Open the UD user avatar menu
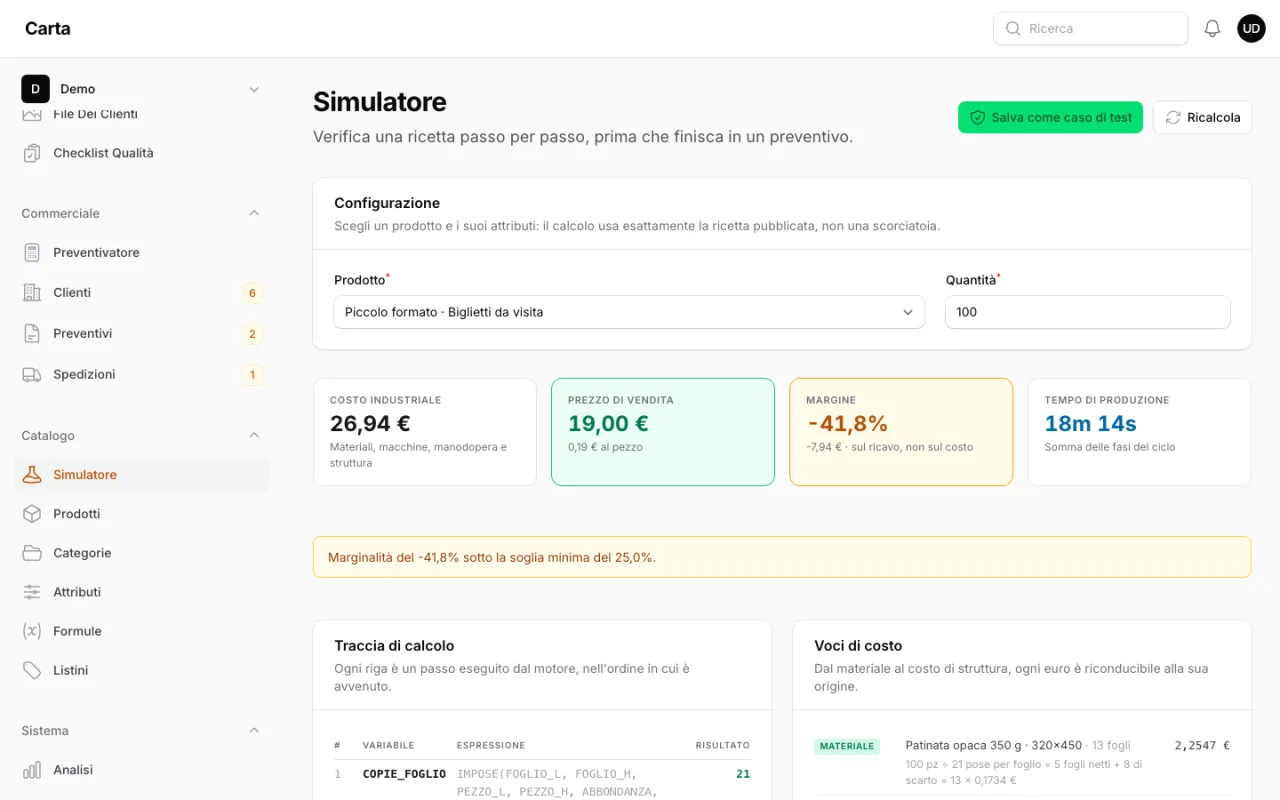Screen dimensions: 1280x800 [x=1251, y=28]
